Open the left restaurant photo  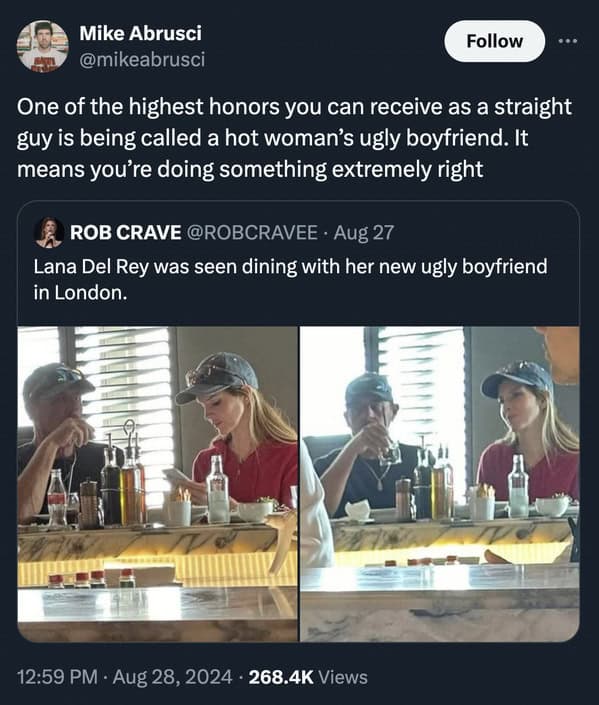(157, 484)
